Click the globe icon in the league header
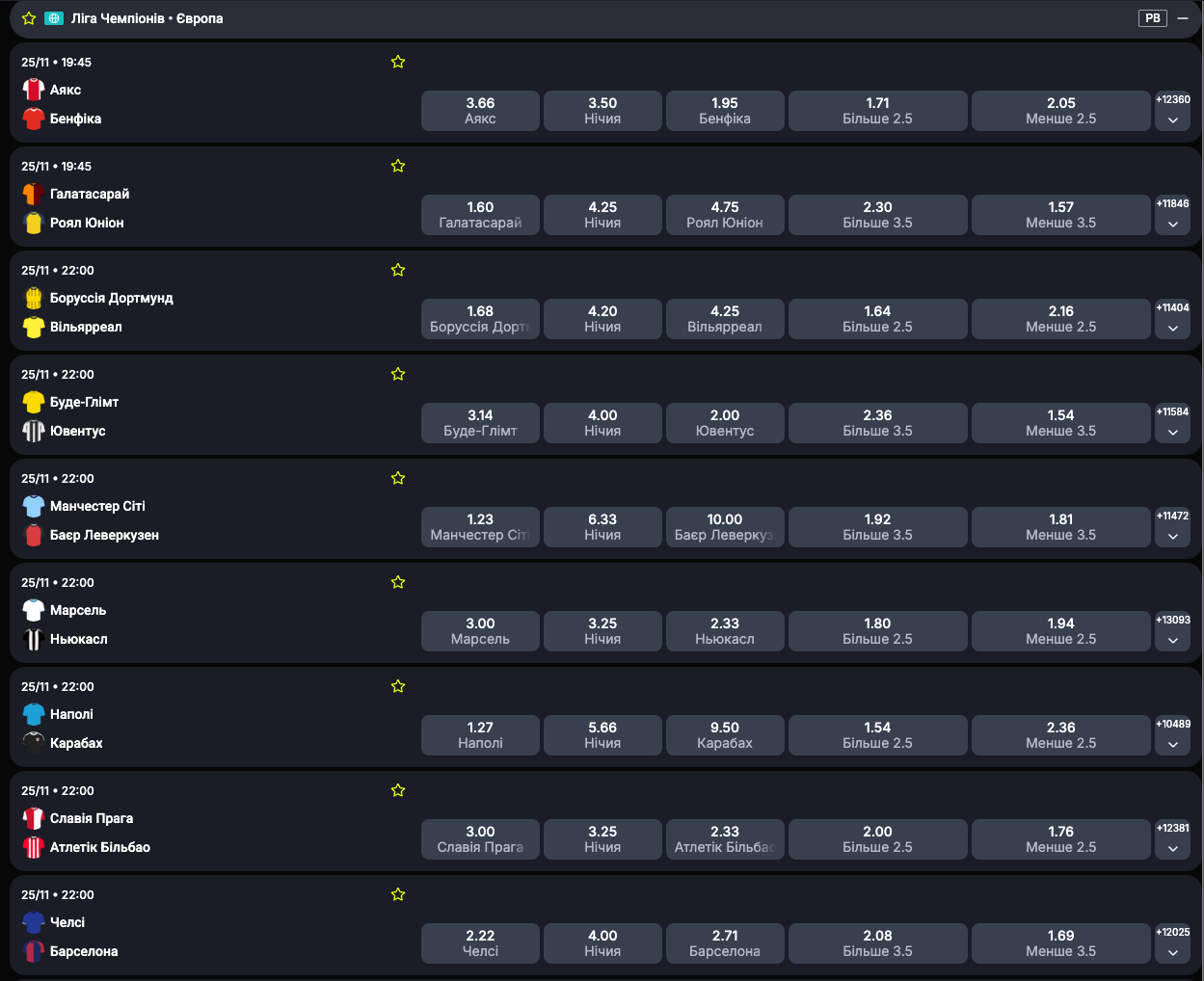Screen dimensions: 1204x981 tap(54, 18)
